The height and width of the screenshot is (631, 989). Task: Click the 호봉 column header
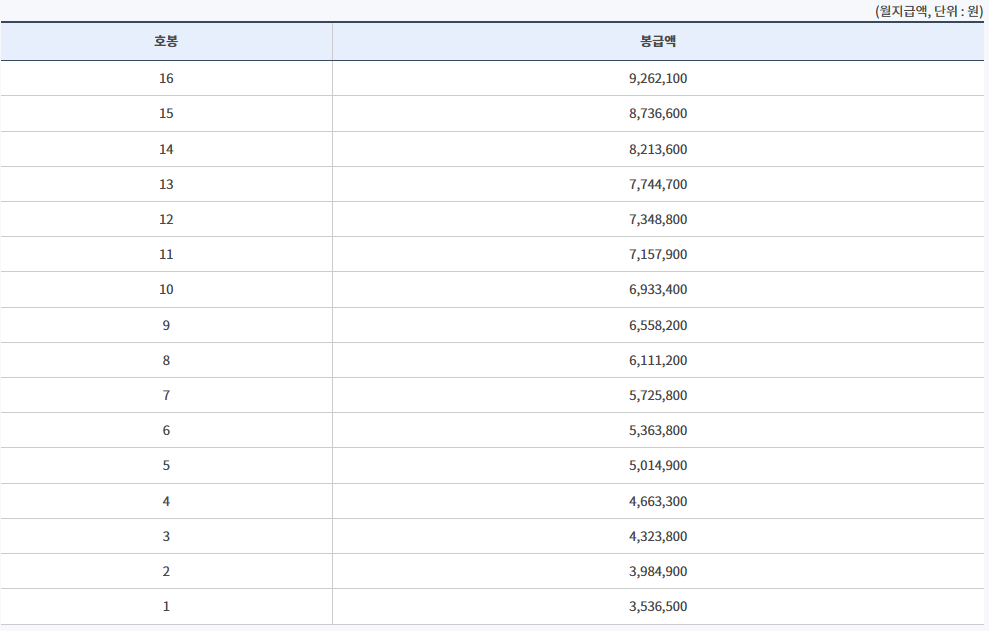(x=166, y=42)
